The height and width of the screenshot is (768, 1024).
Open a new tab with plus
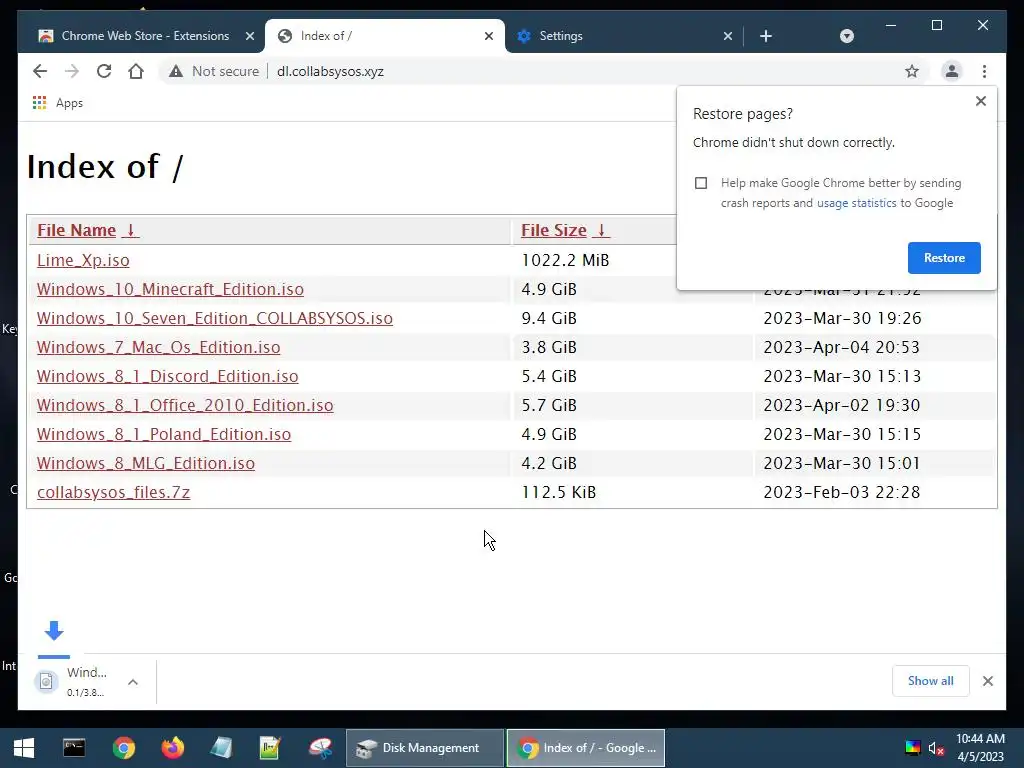766,36
